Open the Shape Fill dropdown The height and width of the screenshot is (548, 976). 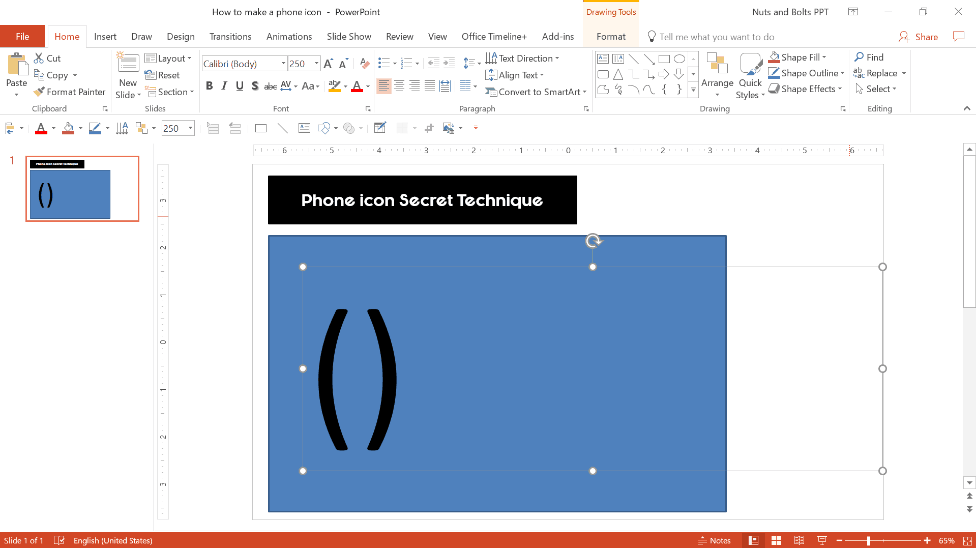(797, 57)
